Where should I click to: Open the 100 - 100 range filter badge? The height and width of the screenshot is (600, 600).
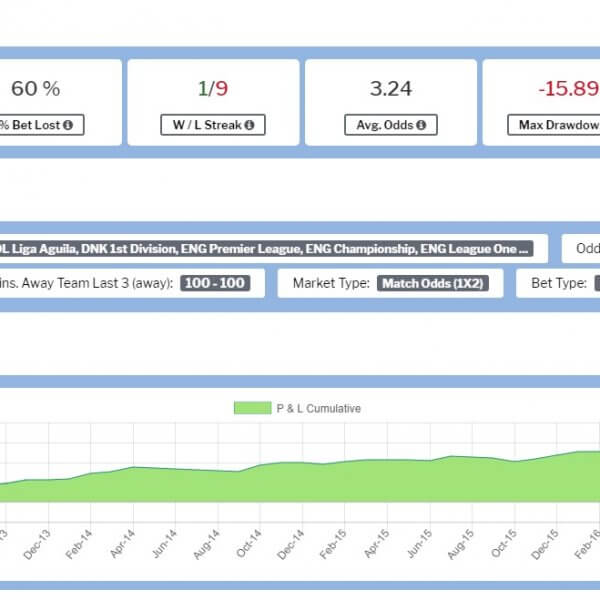tap(215, 283)
